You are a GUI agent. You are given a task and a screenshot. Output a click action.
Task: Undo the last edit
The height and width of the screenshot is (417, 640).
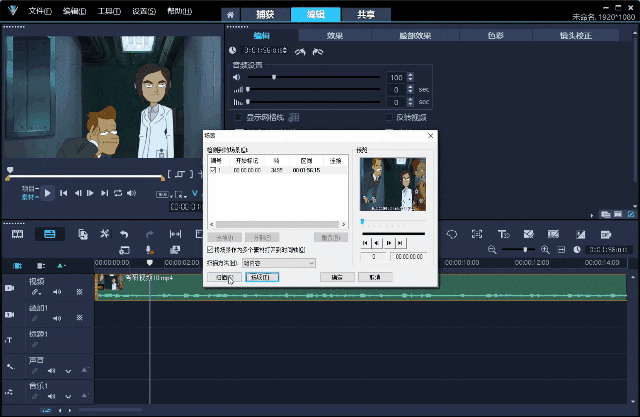click(x=124, y=234)
